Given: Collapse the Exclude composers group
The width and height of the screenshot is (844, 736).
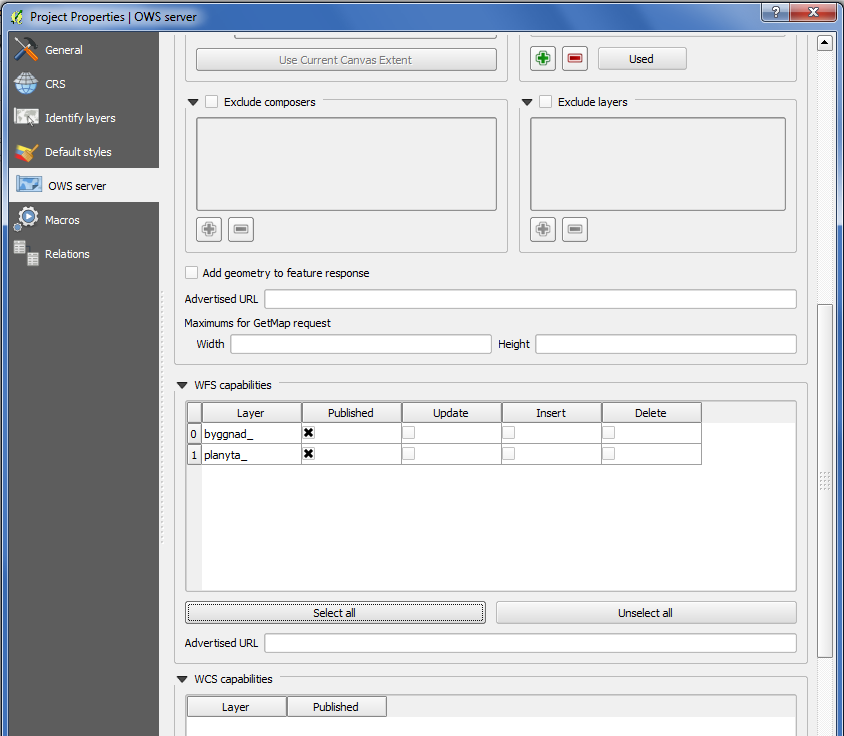Looking at the screenshot, I should point(193,102).
